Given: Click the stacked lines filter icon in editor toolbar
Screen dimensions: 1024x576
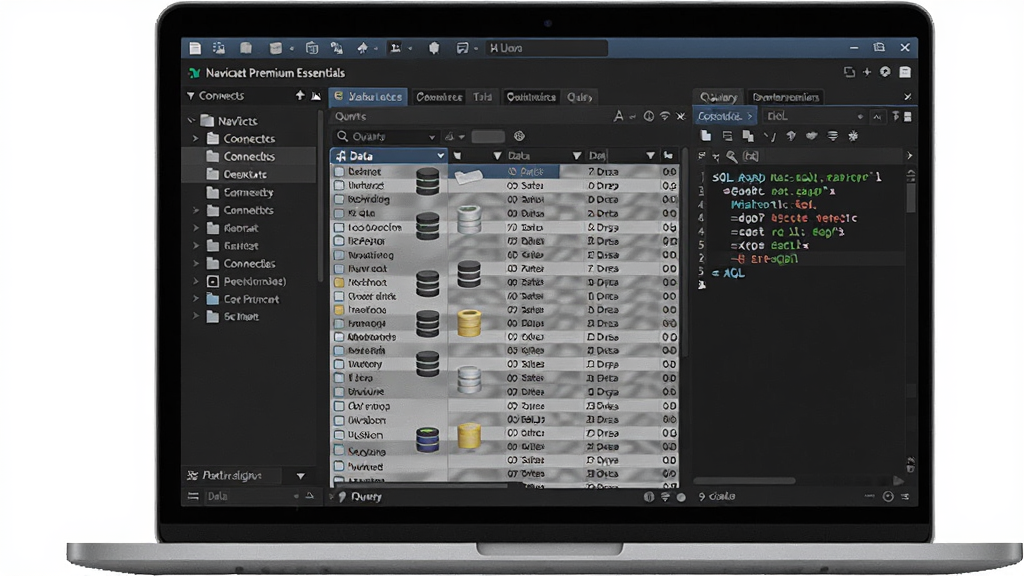Looking at the screenshot, I should (x=833, y=136).
